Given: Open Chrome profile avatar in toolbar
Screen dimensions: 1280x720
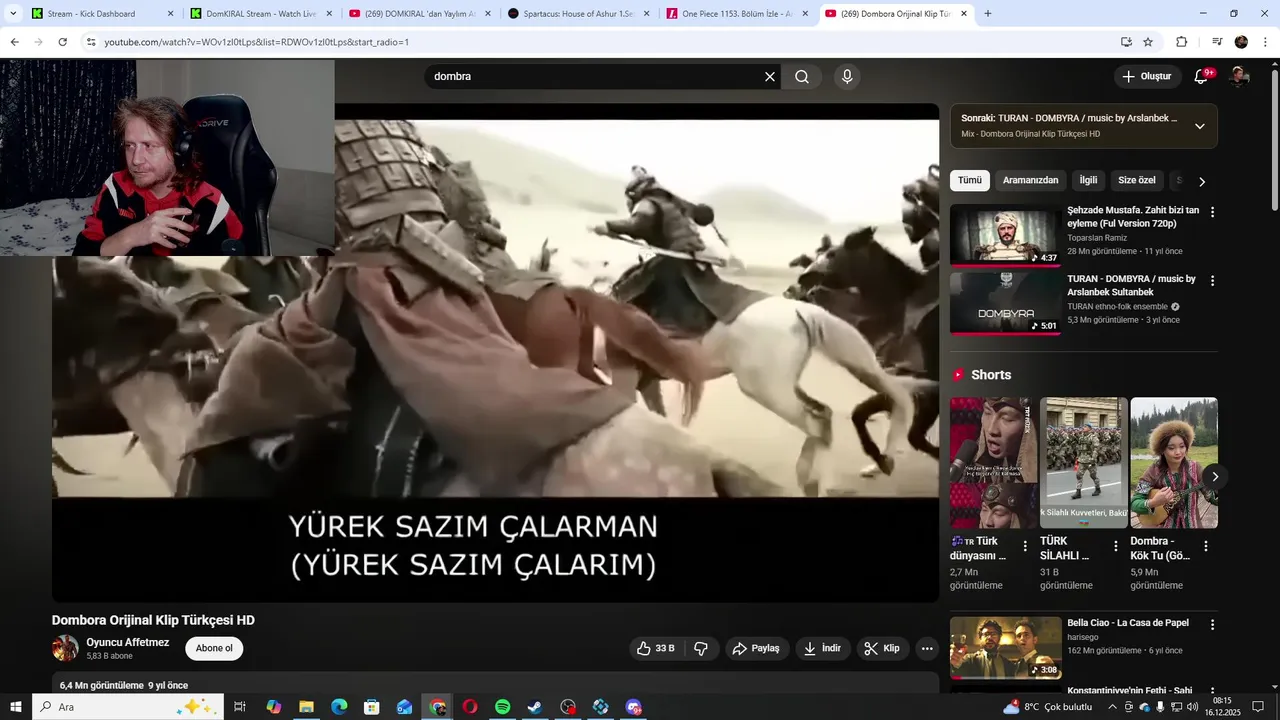Looking at the screenshot, I should [x=1242, y=42].
